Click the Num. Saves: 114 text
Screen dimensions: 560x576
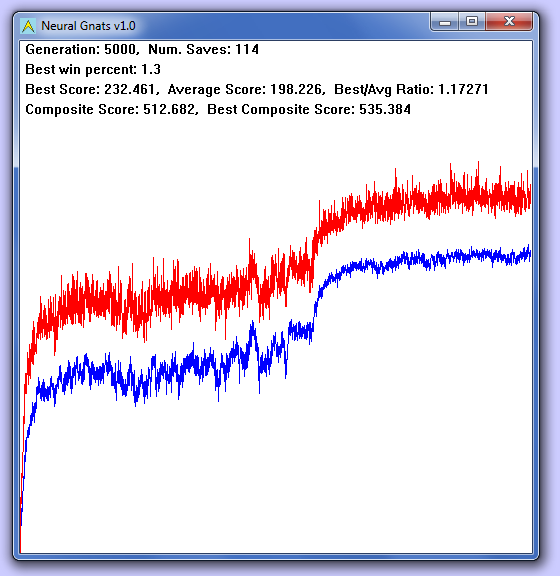click(204, 49)
